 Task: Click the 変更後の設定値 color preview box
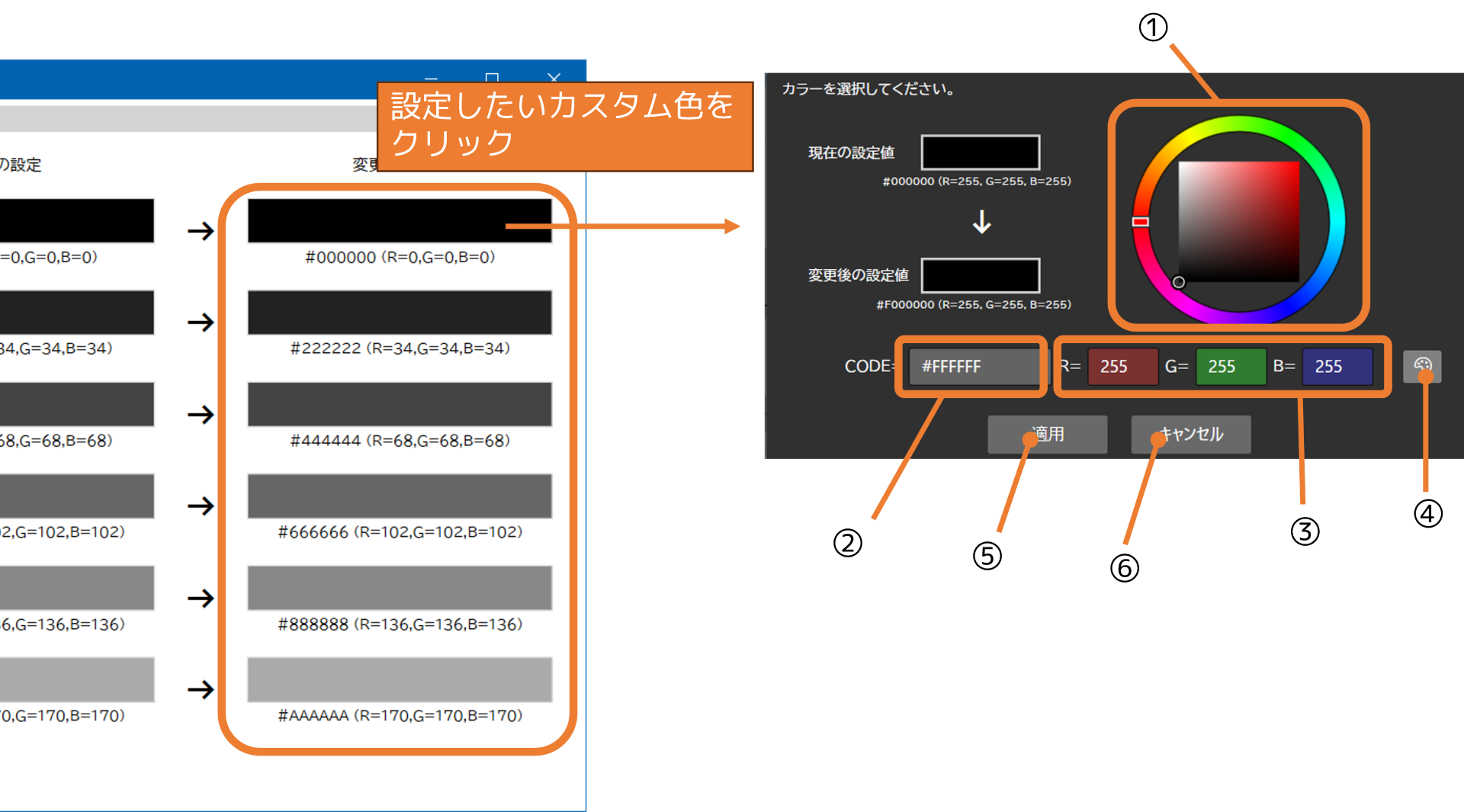click(x=980, y=275)
